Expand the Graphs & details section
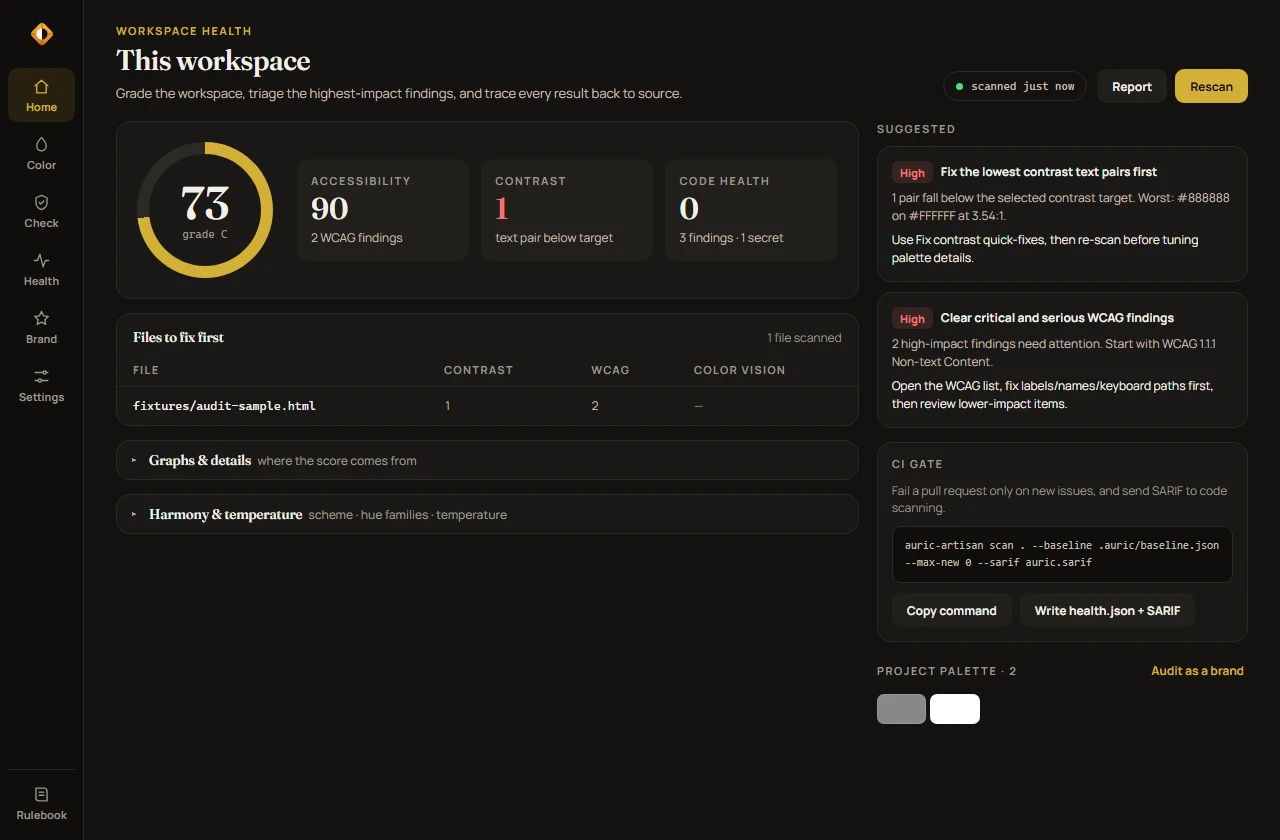Image resolution: width=1280 pixels, height=840 pixels. click(487, 460)
